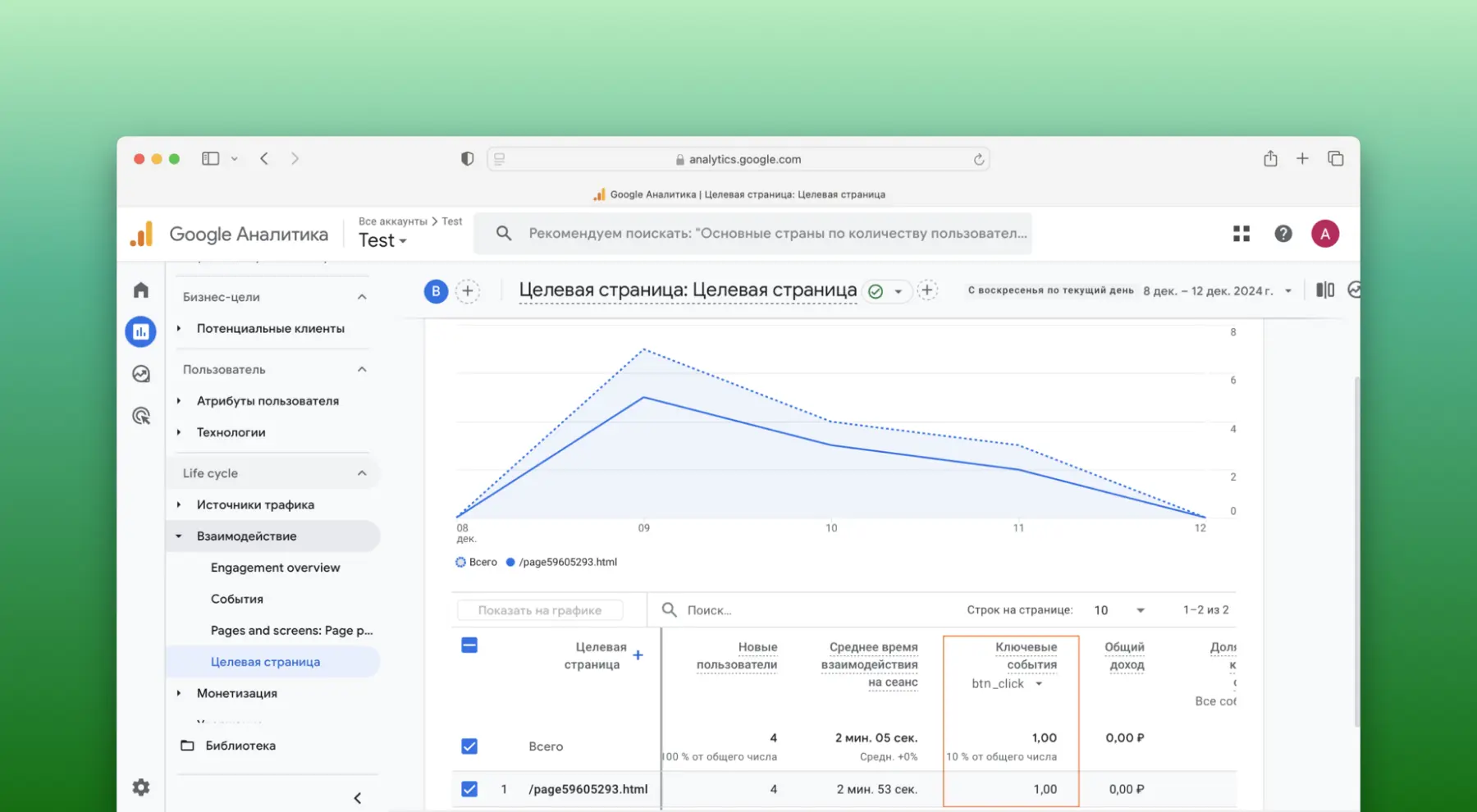Open the Test property selector dropdown
Screen dimensions: 1477x812
point(382,240)
